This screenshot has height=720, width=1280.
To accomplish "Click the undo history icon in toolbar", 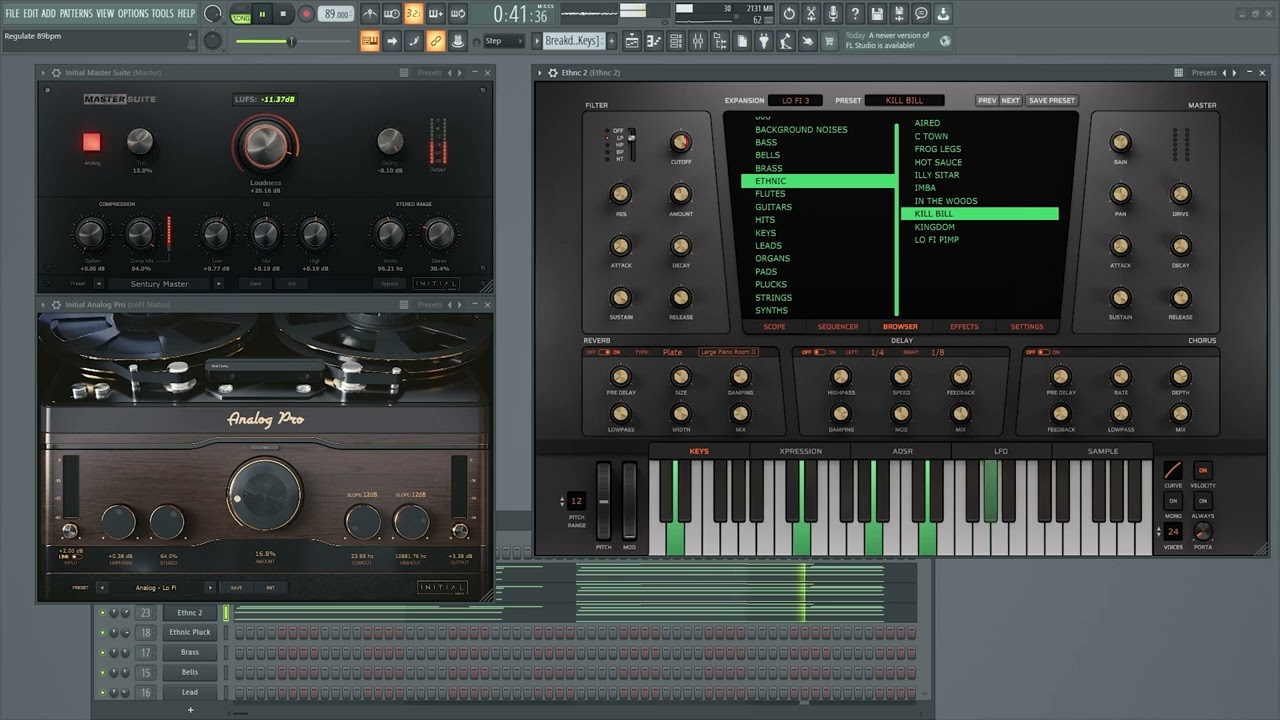I will click(789, 14).
